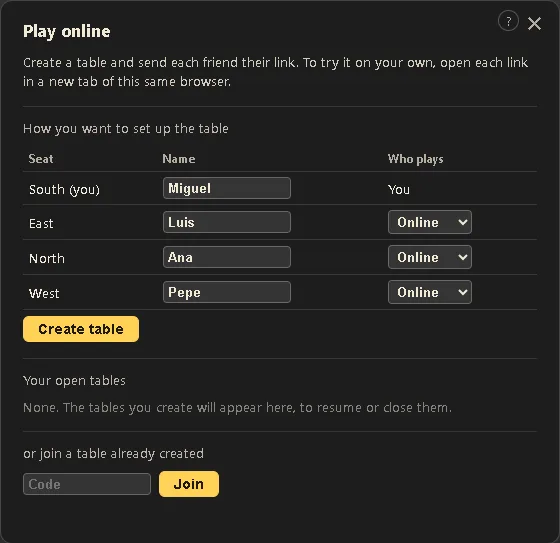This screenshot has width=560, height=543.
Task: Open the East seat Online dropdown
Action: pyautogui.click(x=430, y=222)
